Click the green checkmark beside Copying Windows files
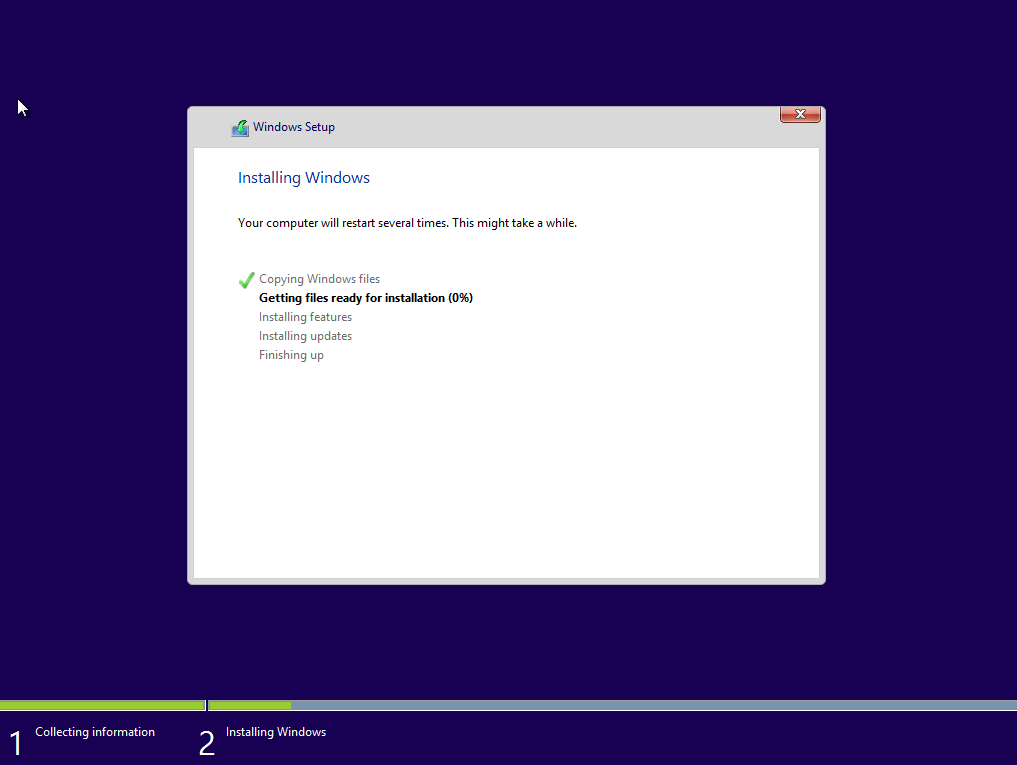This screenshot has width=1017, height=765. point(246,280)
